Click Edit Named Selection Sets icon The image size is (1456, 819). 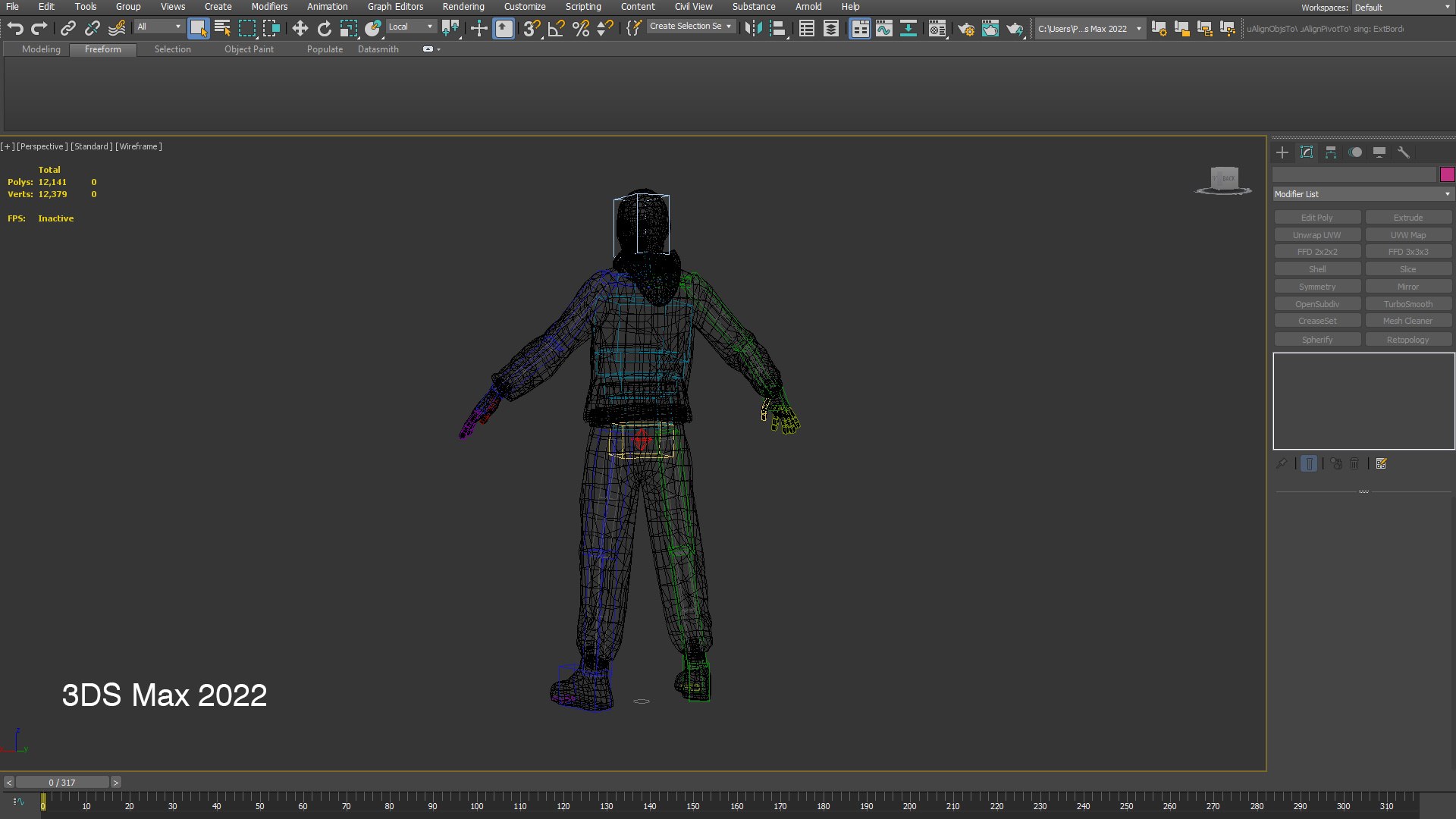(634, 29)
